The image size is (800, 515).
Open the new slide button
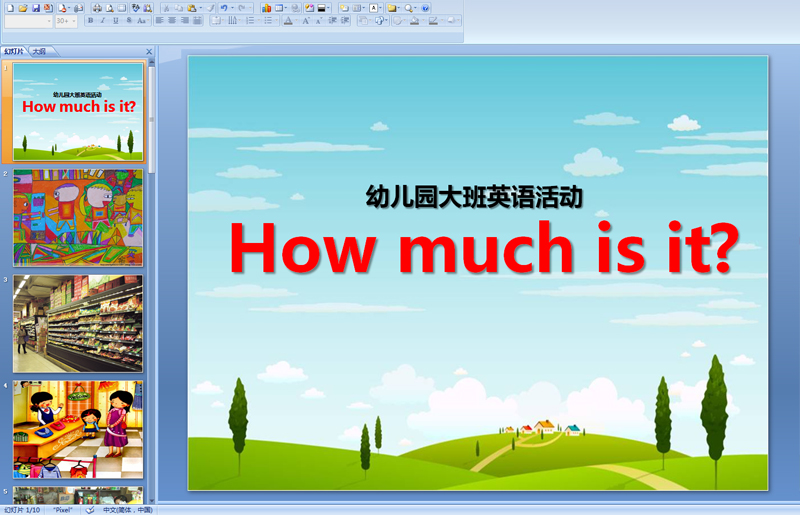coord(344,8)
